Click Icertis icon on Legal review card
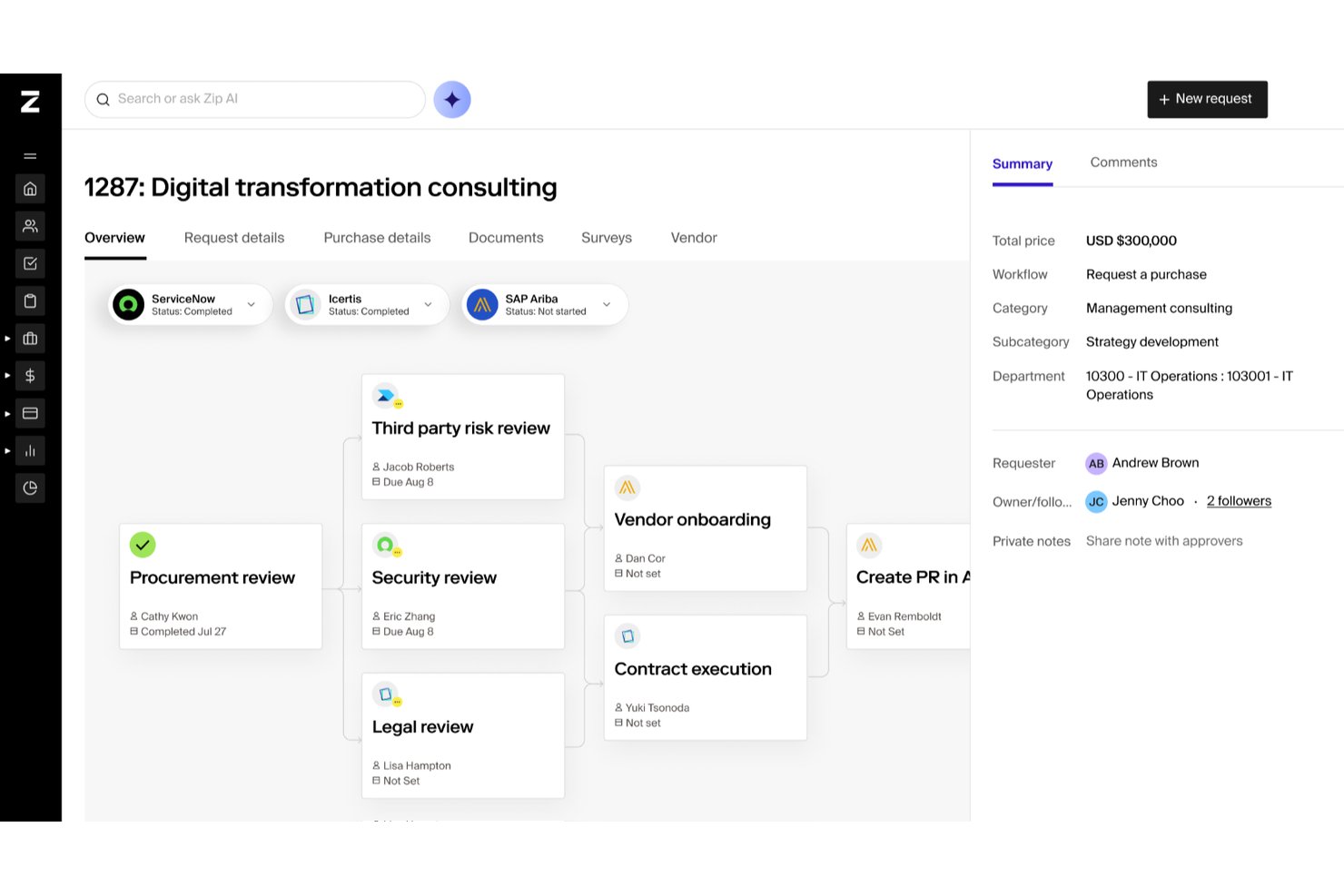This screenshot has width=1344, height=896. point(386,694)
